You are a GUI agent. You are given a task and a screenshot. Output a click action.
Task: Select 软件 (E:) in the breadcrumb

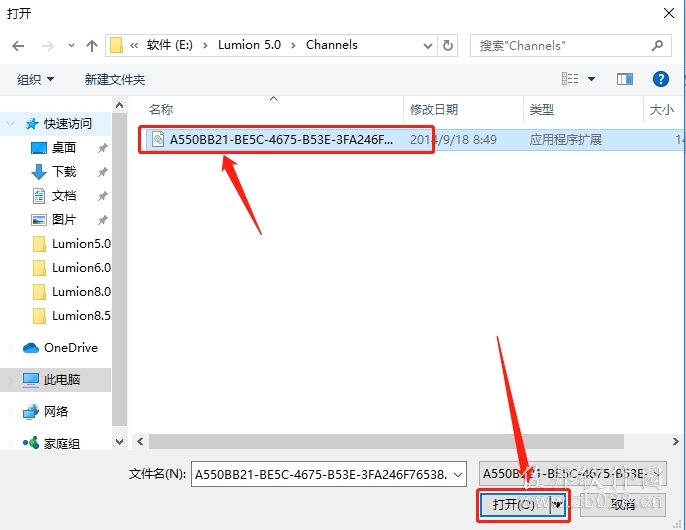pos(170,45)
